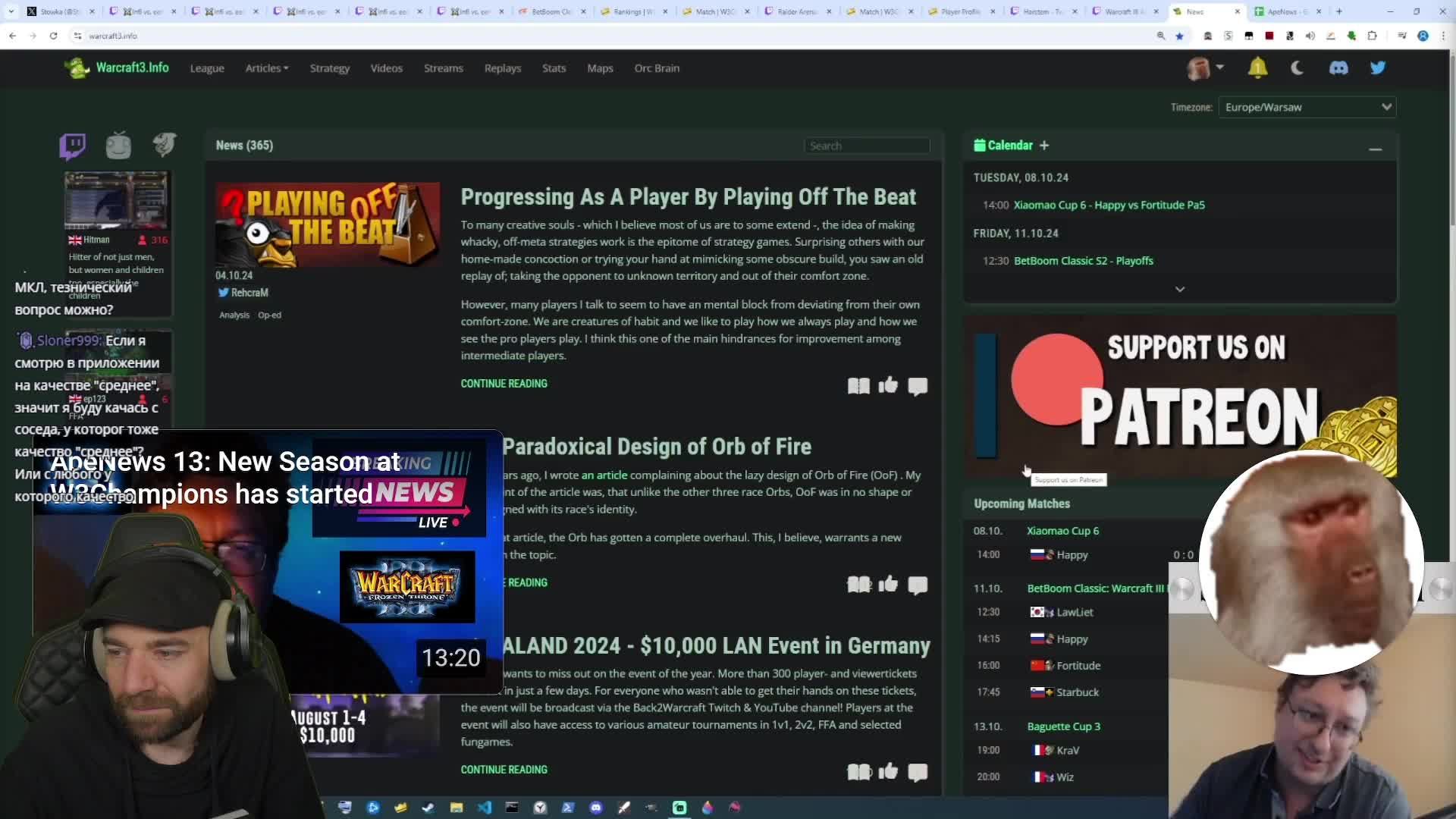This screenshot has height=819, width=1456.
Task: Continue reading the Playing Off The Beat article
Action: (504, 384)
